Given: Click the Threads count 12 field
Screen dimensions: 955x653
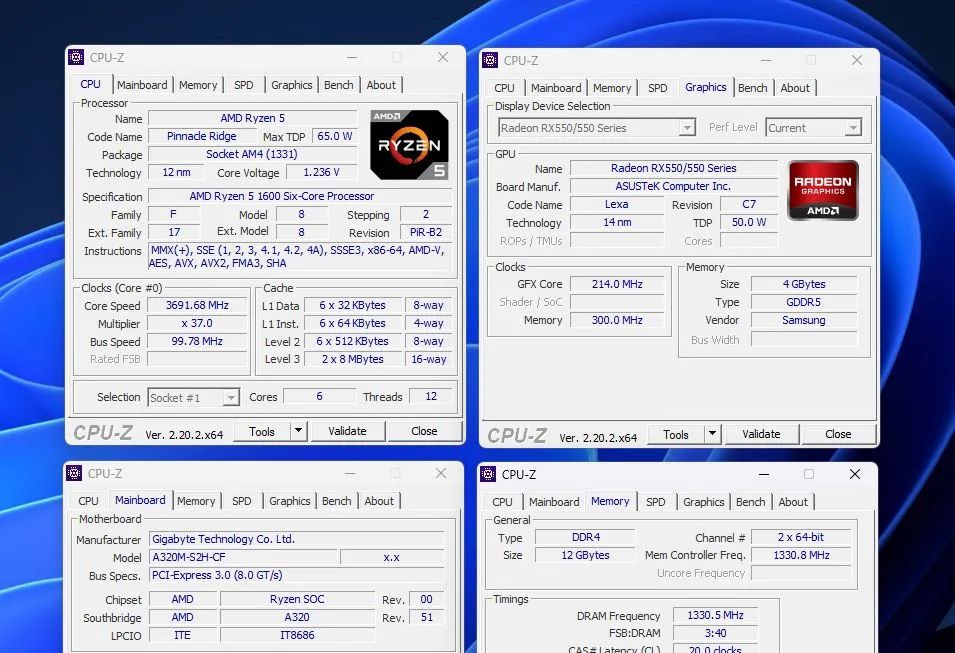Looking at the screenshot, I should pyautogui.click(x=431, y=397).
